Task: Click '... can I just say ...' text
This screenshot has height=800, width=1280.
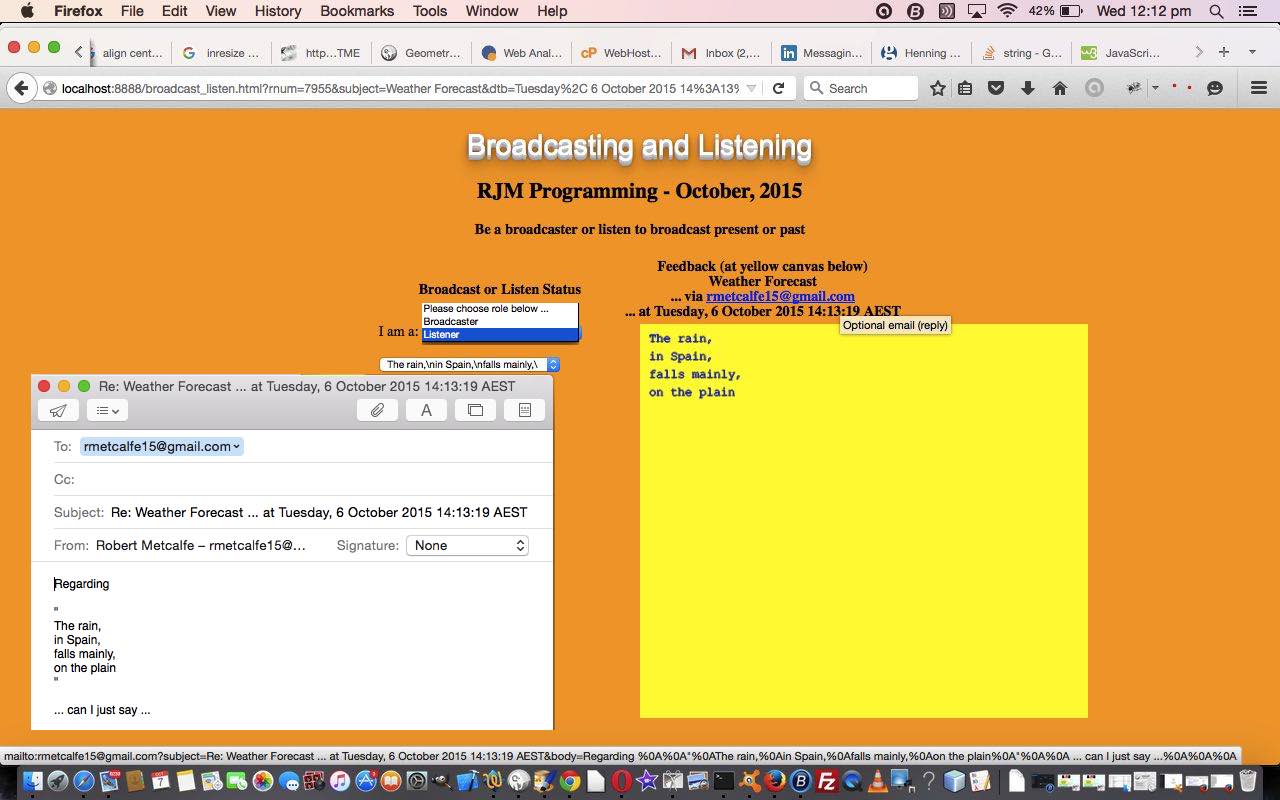Action: tap(102, 710)
